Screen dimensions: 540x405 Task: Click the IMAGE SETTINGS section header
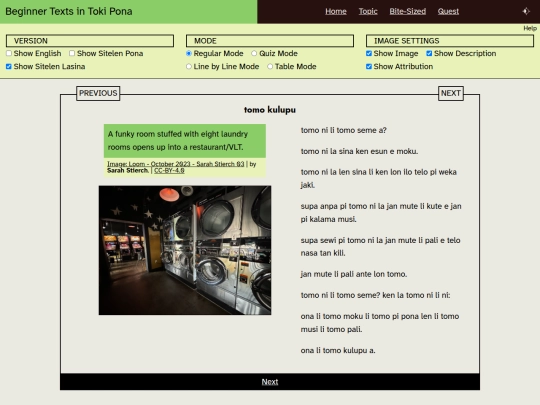tap(450, 41)
